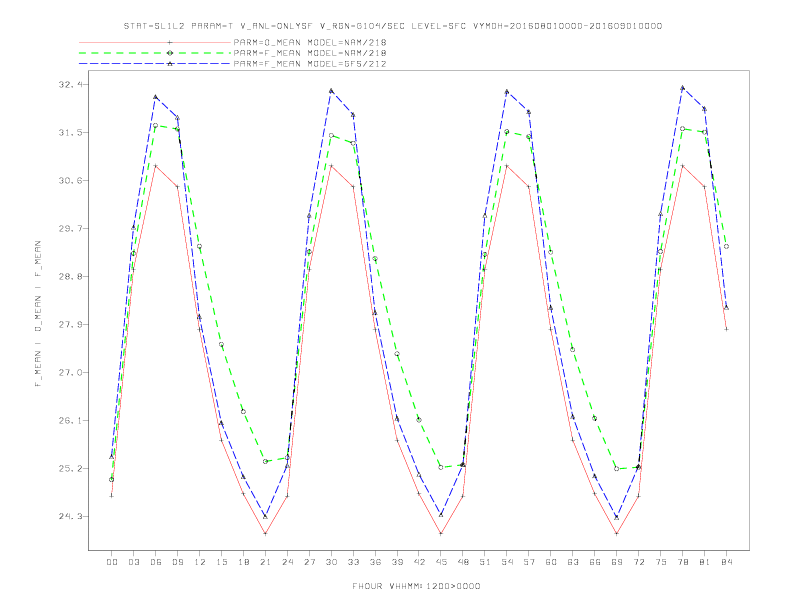Click the circle marker in the green legend line
This screenshot has height=612, width=792.
point(170,53)
